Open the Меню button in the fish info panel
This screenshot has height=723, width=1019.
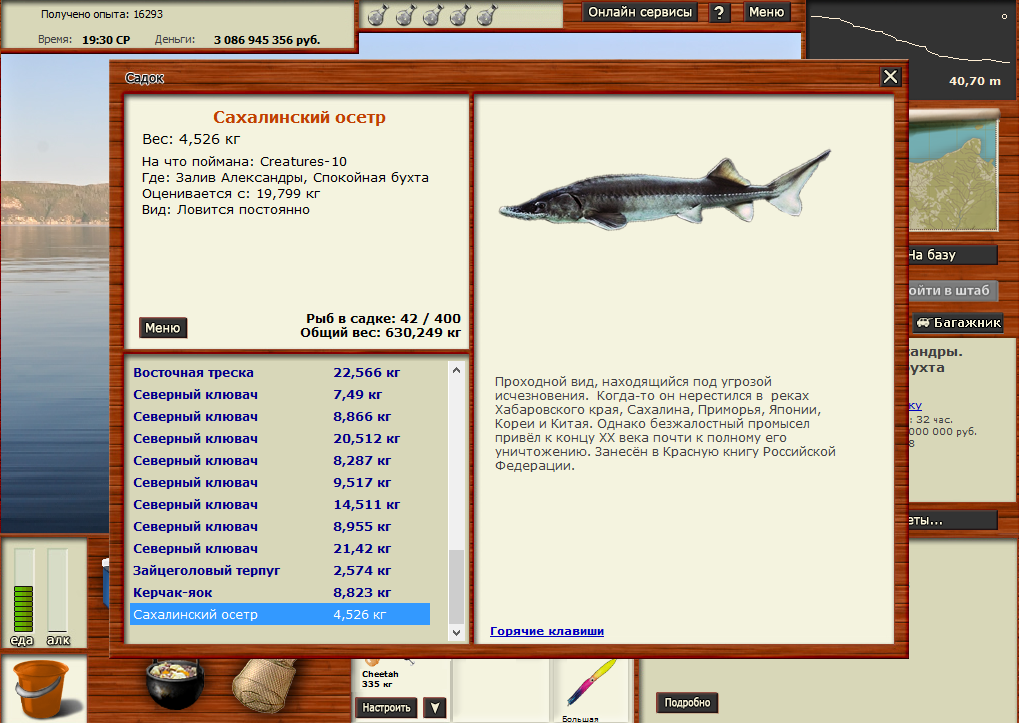click(163, 328)
